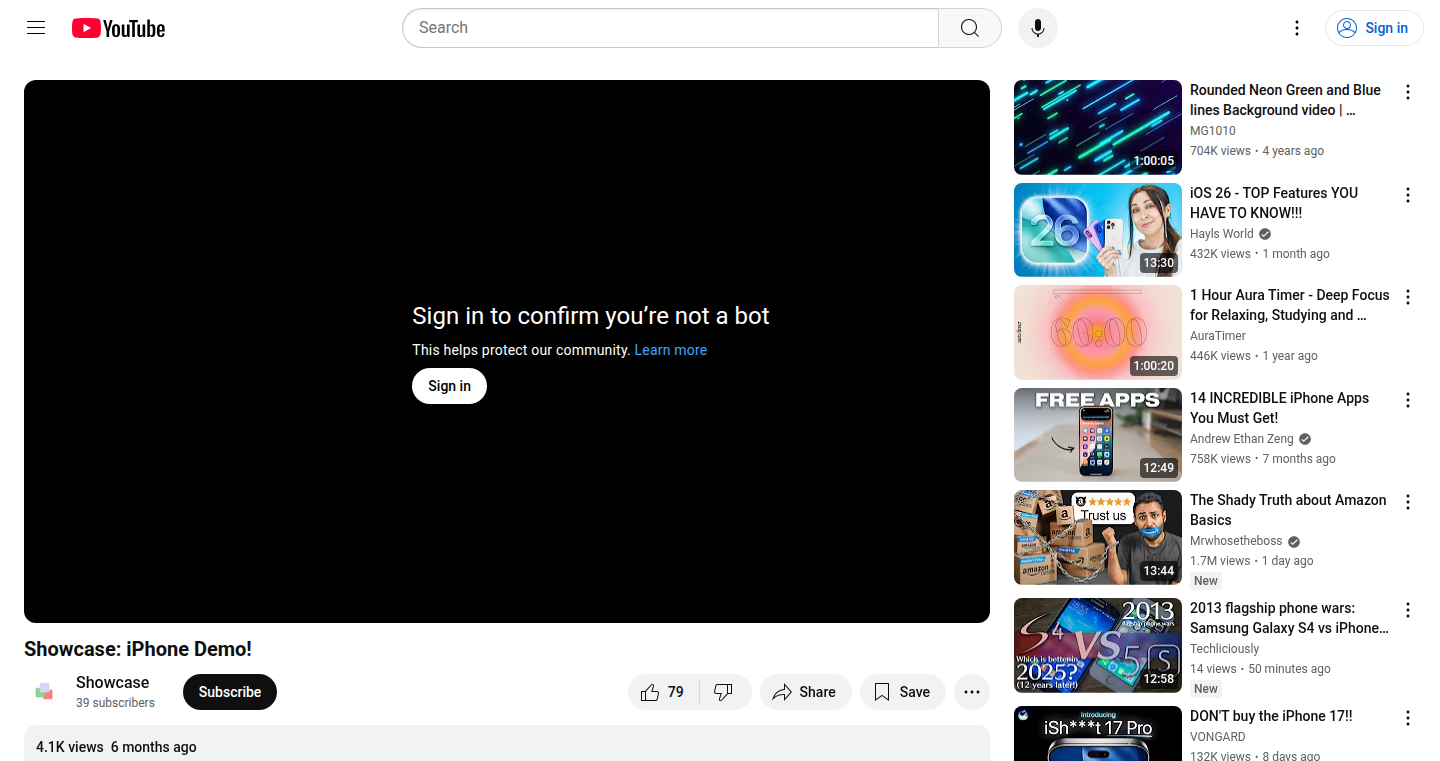The width and height of the screenshot is (1440, 761).
Task: Open Hayls World channel name
Action: [x=1222, y=234]
